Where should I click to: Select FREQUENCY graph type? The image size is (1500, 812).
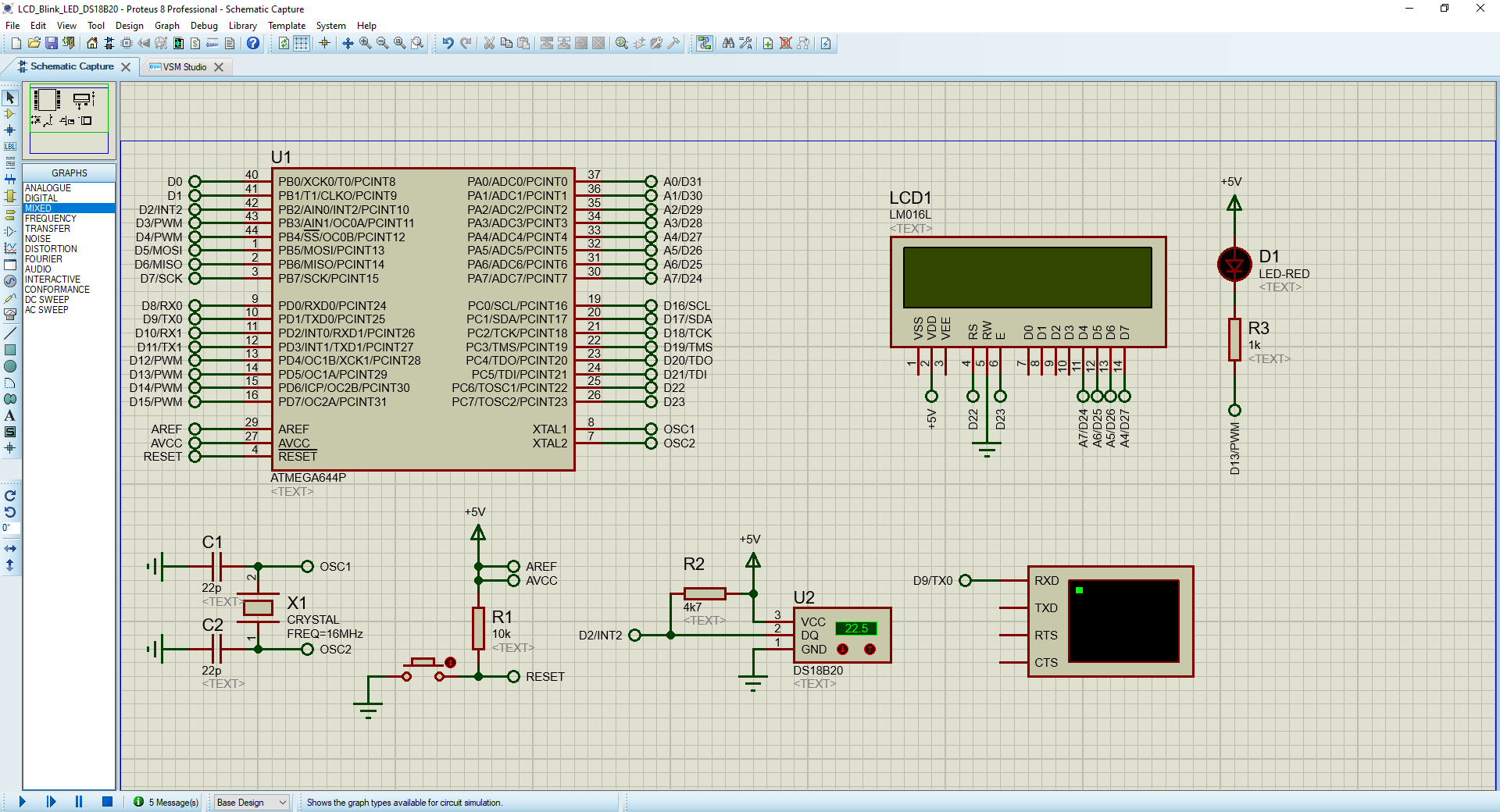(69, 219)
